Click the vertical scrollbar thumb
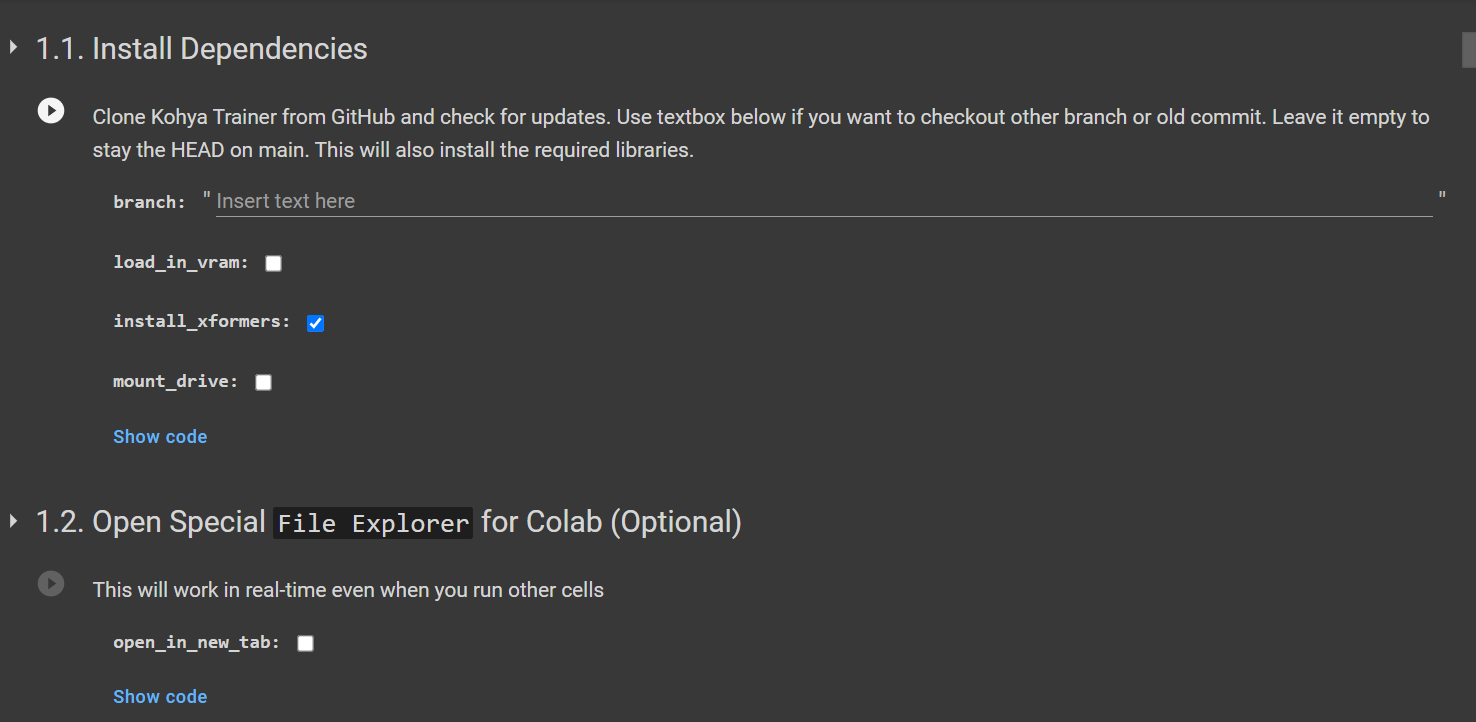Viewport: 1476px width, 722px height. (x=1468, y=49)
